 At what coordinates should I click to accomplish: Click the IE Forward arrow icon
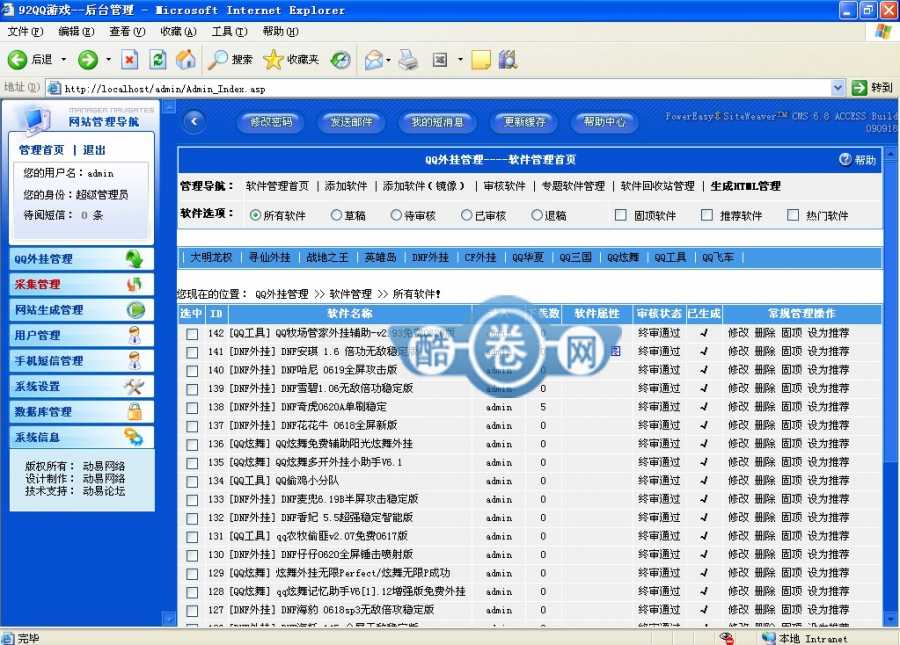(x=88, y=59)
